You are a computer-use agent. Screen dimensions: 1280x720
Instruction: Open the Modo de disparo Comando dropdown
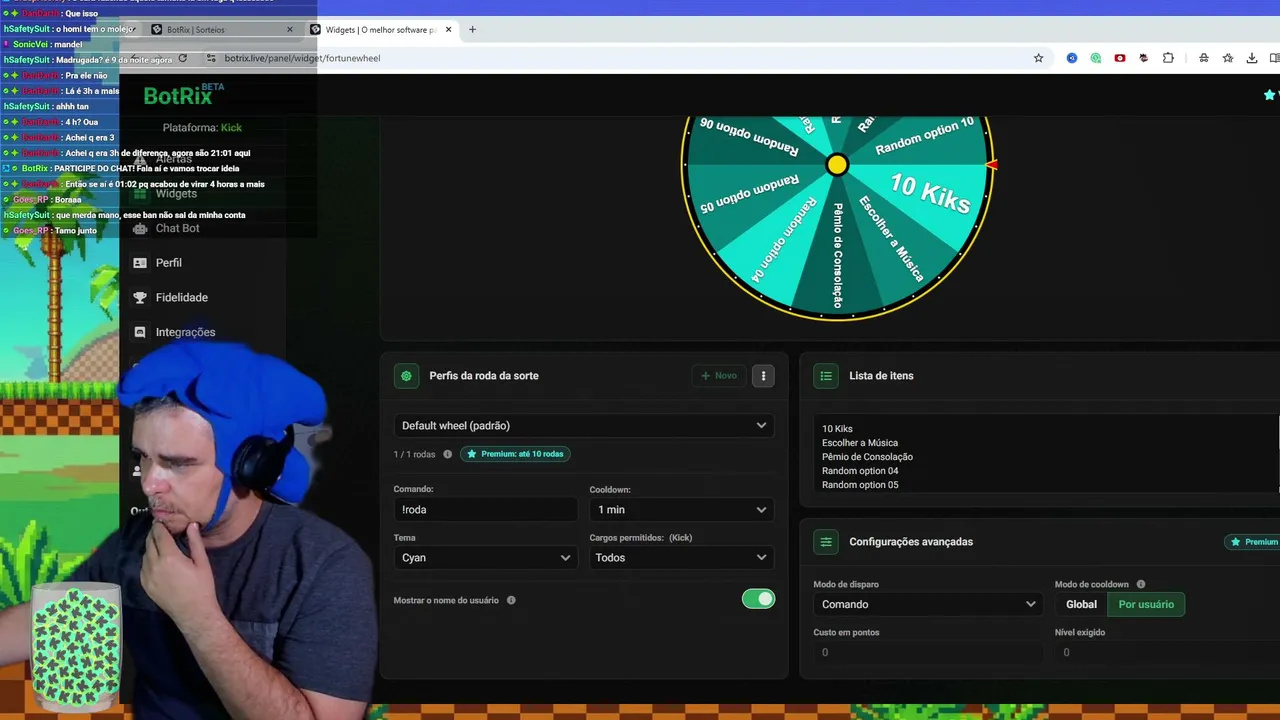927,604
